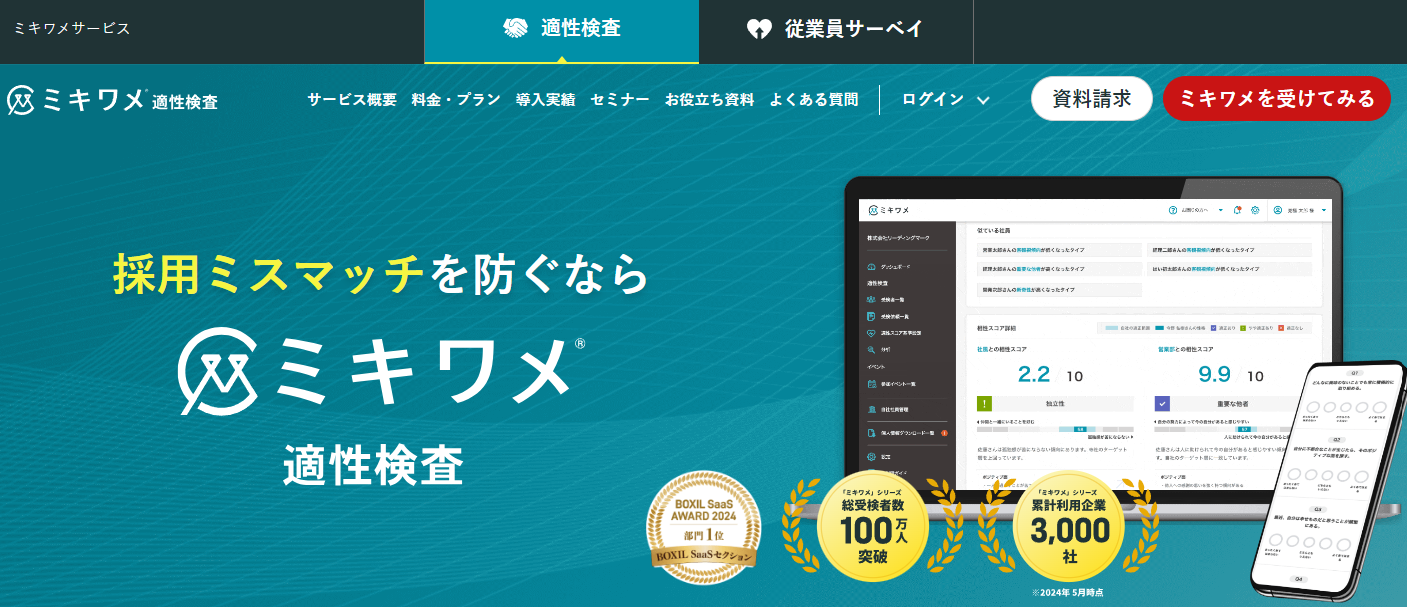
Task: Click the handshake icon on 適性検査 tab
Action: point(515,29)
